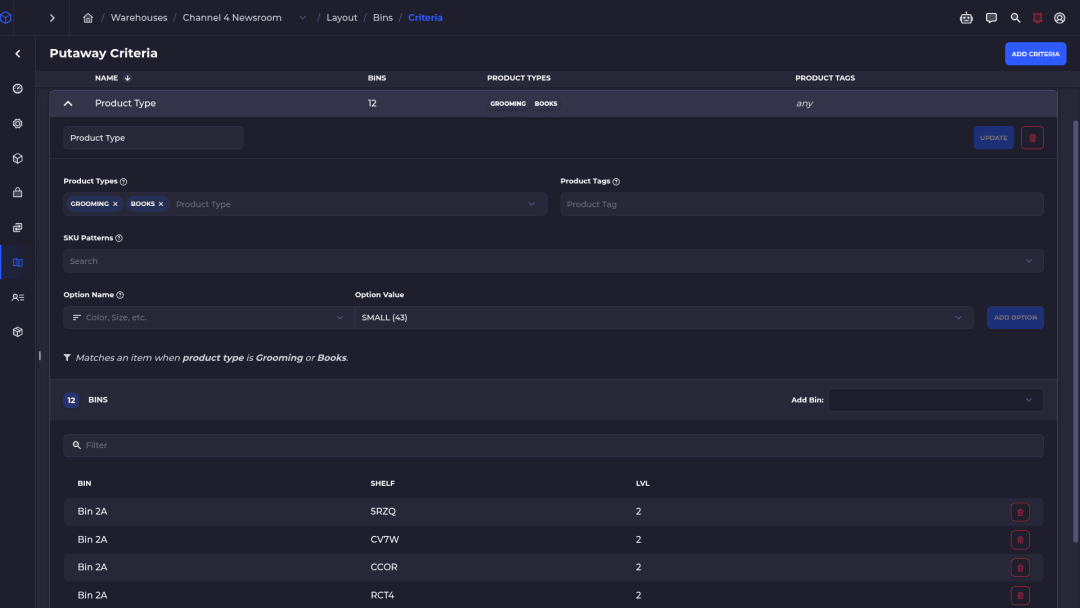The image size is (1080, 608).
Task: Remove the Bin 2A CCOR row
Action: click(1020, 568)
